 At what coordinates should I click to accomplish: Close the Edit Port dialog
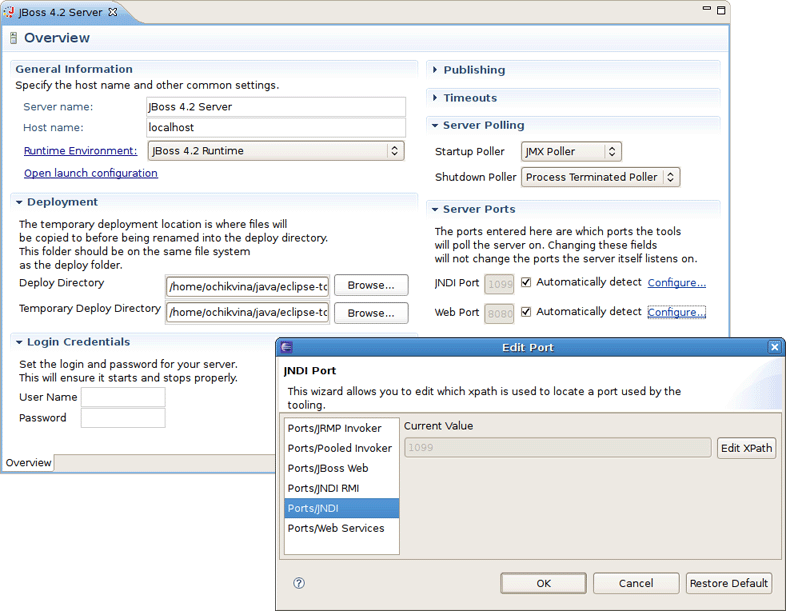point(774,347)
